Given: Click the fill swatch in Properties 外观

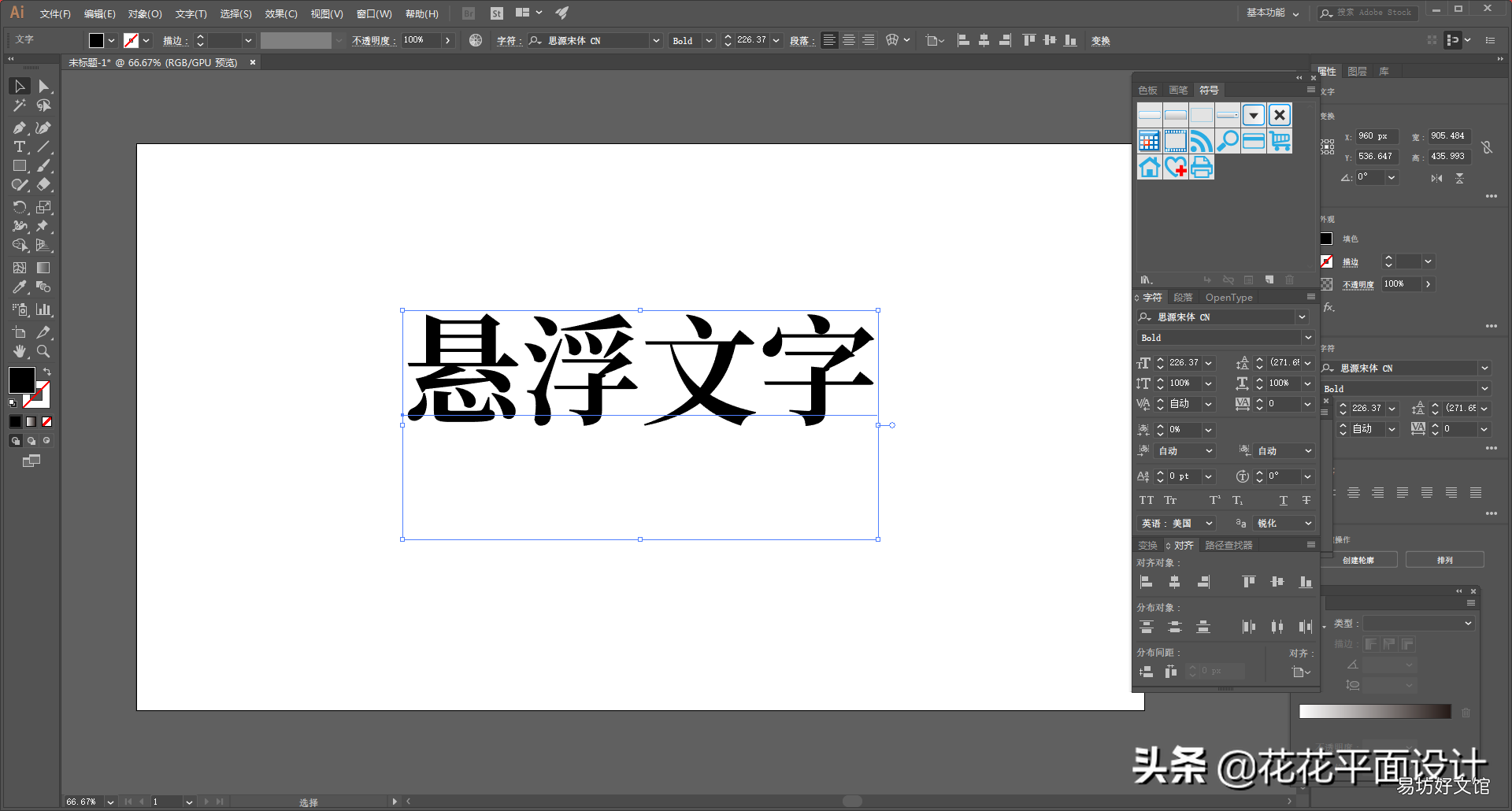Looking at the screenshot, I should coord(1327,239).
